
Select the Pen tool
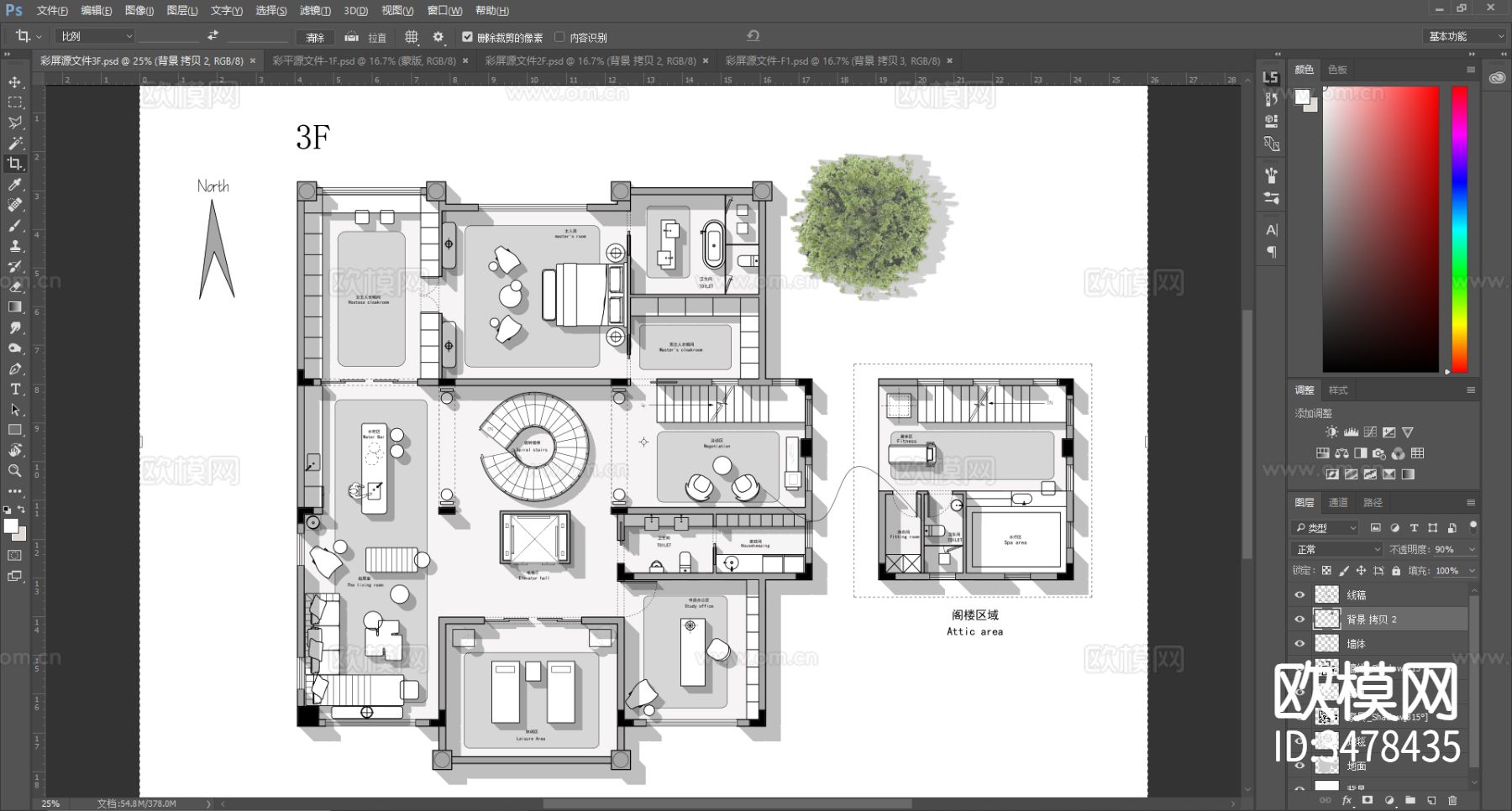15,369
